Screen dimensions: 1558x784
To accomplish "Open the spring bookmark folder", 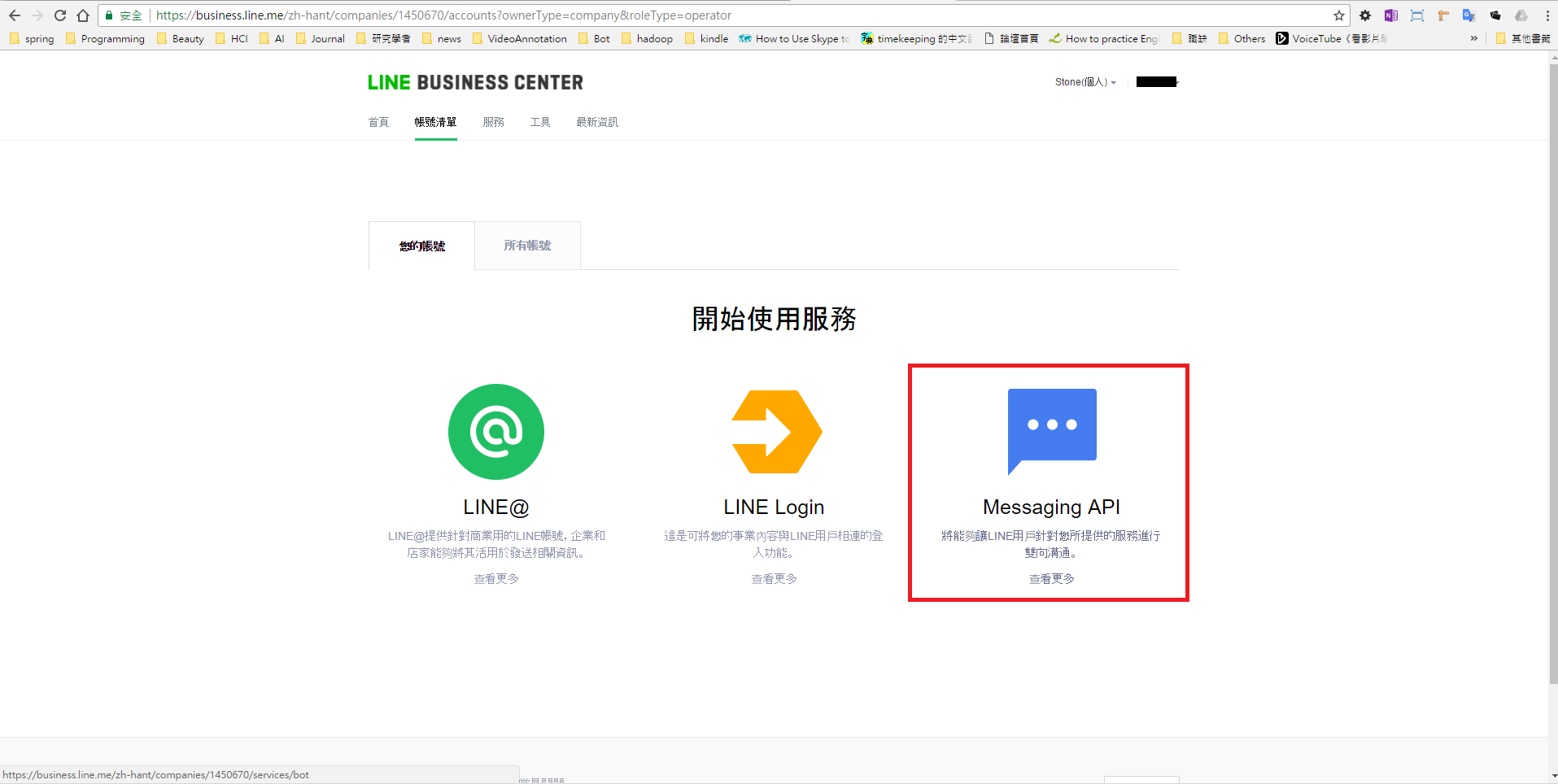I will click(x=32, y=38).
